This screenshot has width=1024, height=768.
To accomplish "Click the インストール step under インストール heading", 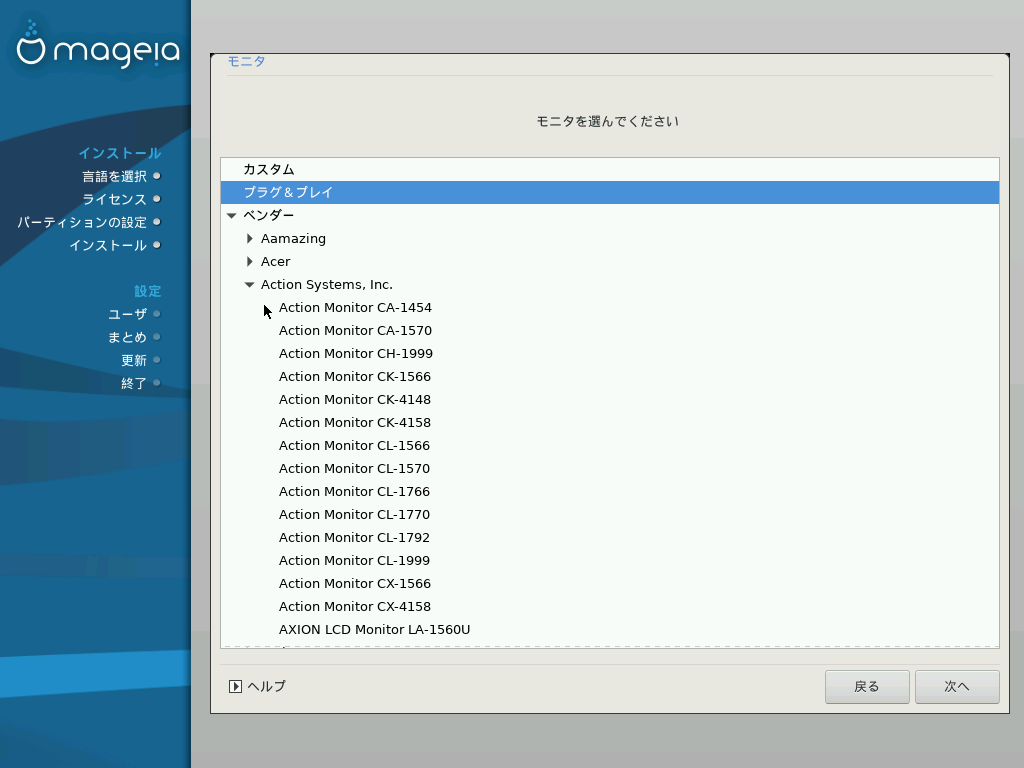I will (108, 246).
